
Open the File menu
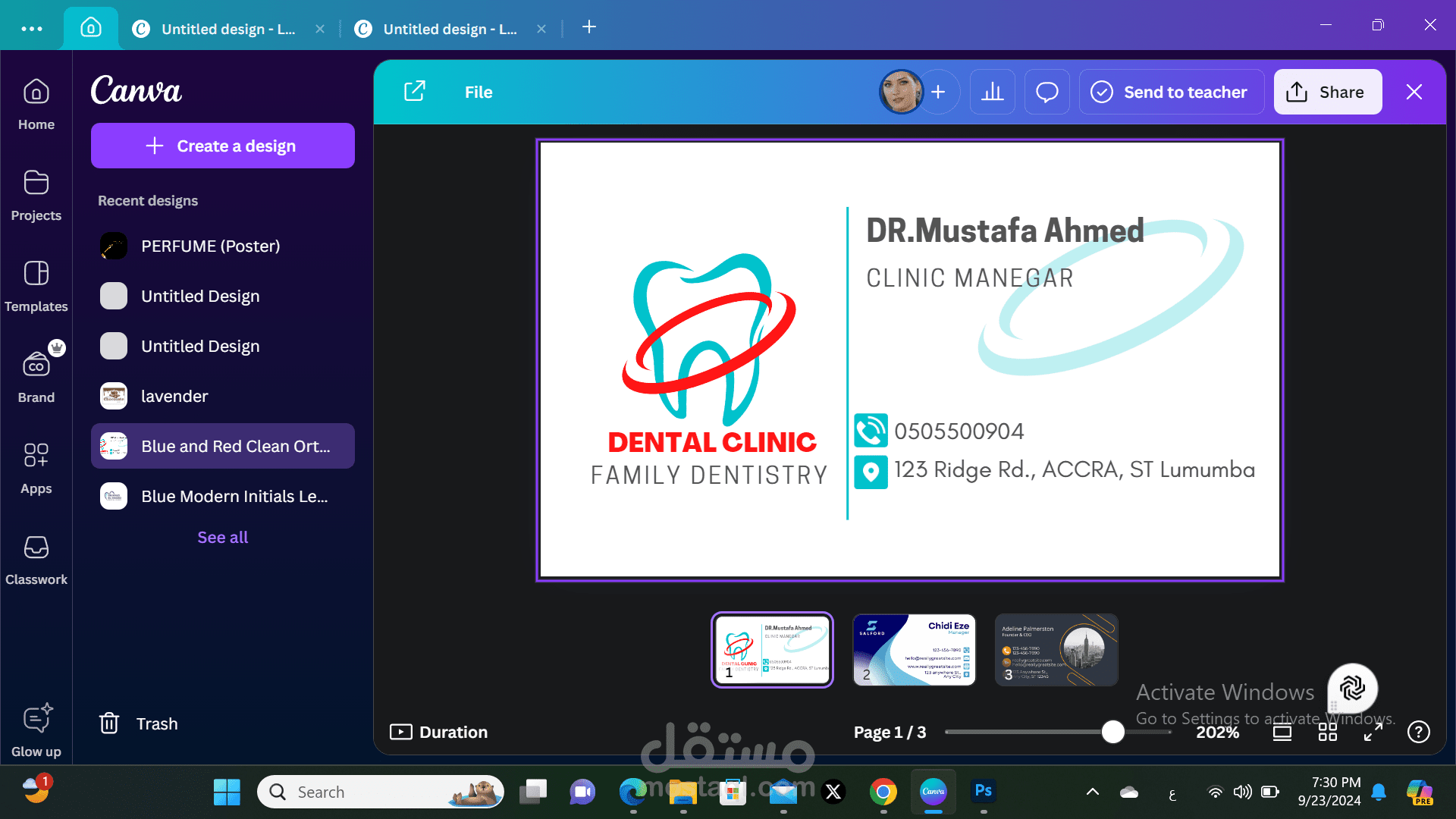tap(478, 92)
